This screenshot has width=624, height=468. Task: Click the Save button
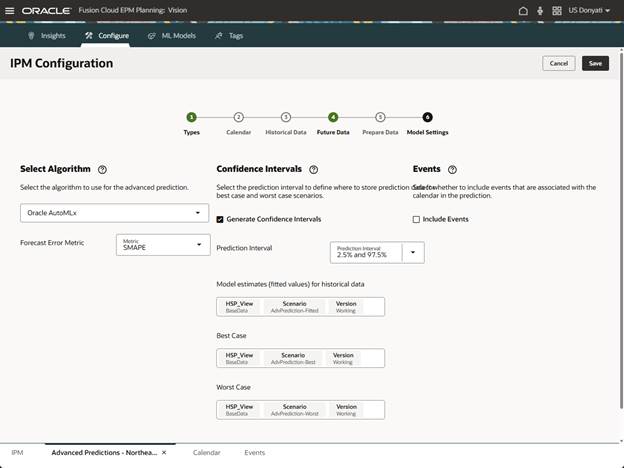(x=595, y=63)
